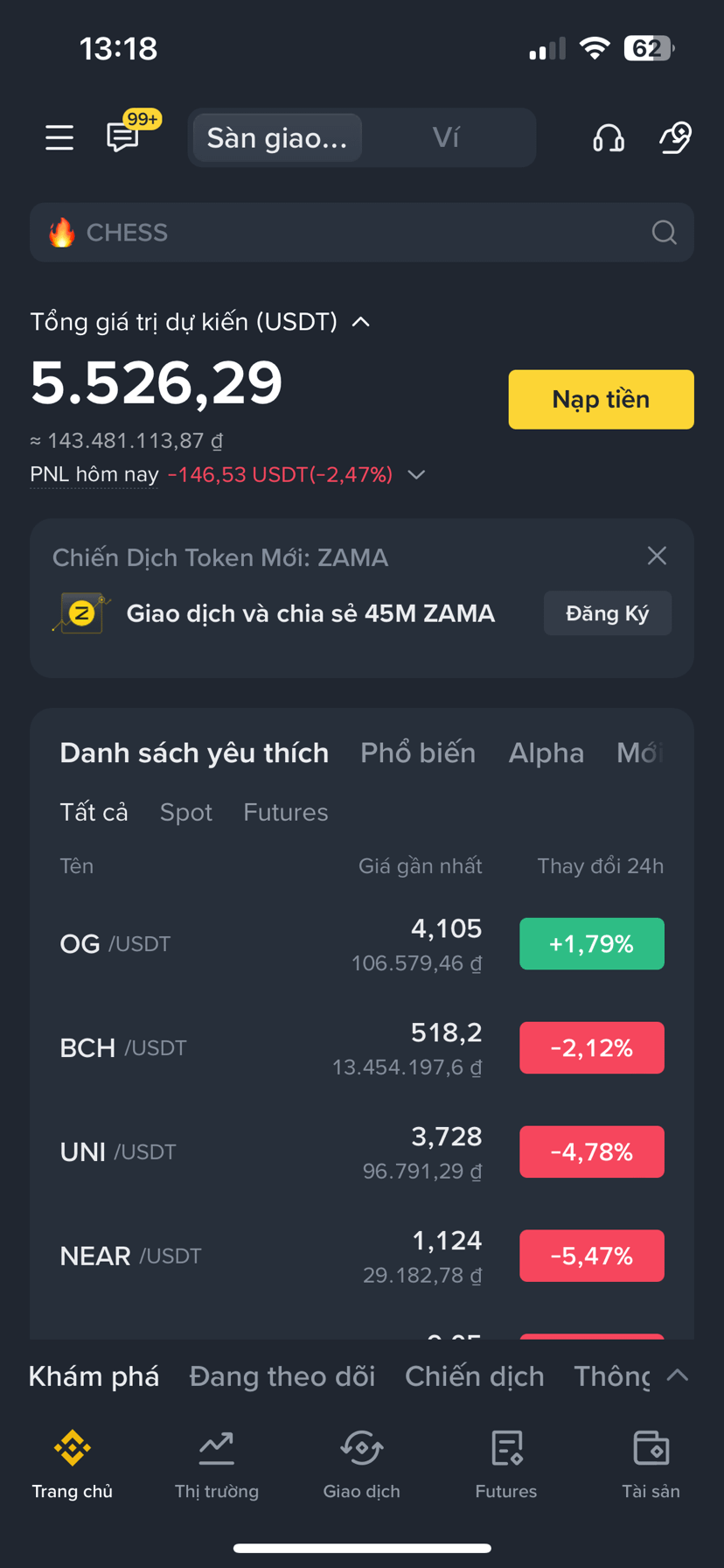Open the BCH/USDT pair row

tap(362, 1048)
